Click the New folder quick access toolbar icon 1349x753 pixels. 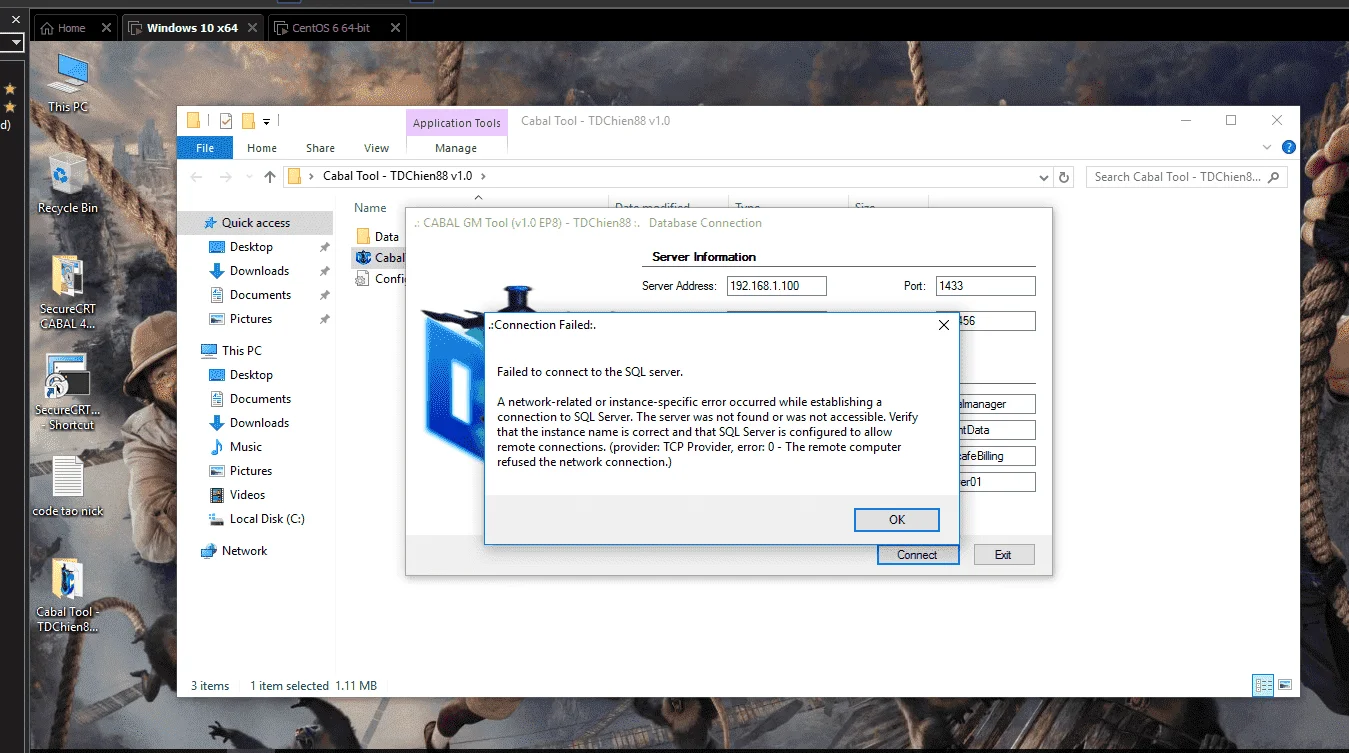pos(248,121)
